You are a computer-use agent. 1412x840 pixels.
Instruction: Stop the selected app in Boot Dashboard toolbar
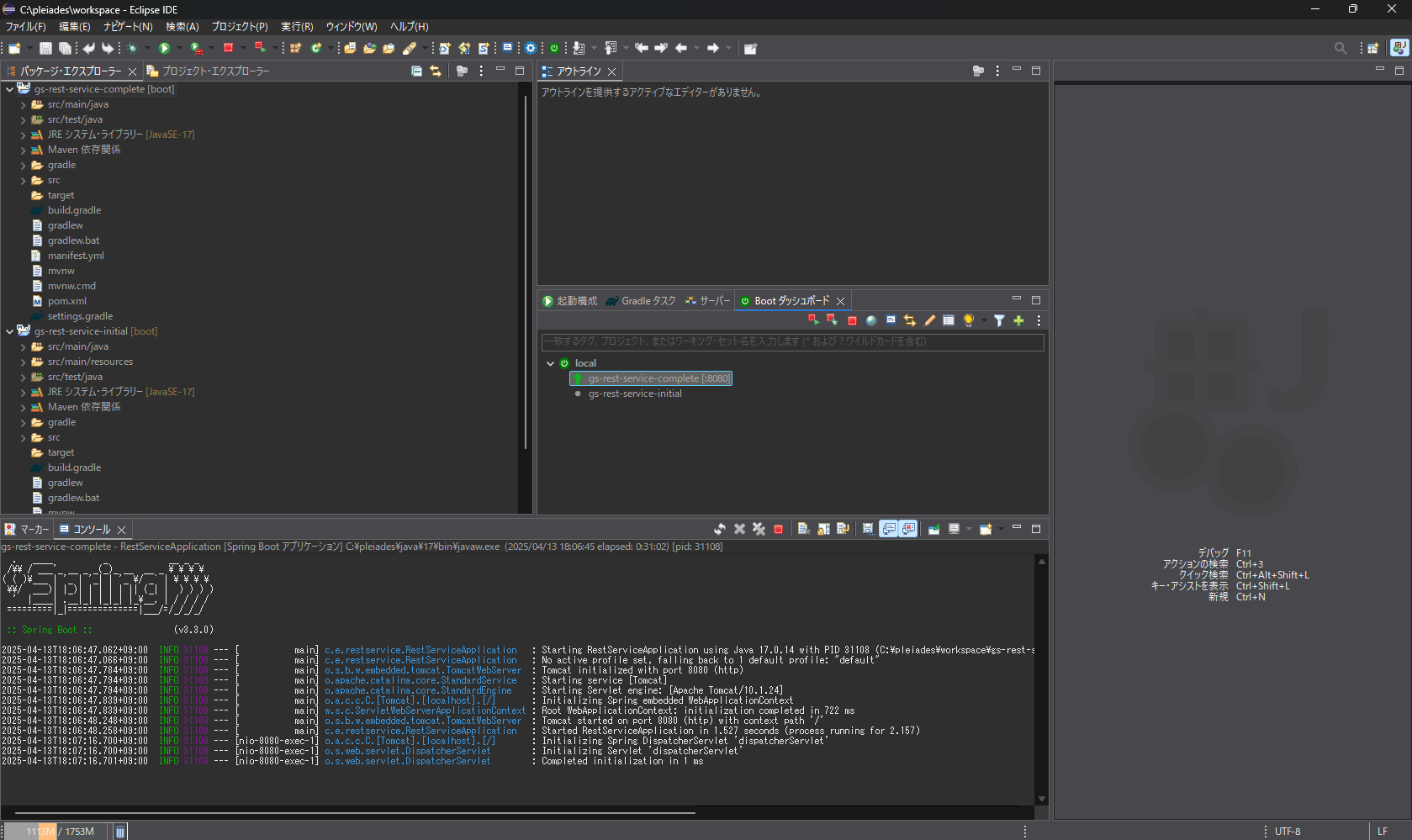852,320
